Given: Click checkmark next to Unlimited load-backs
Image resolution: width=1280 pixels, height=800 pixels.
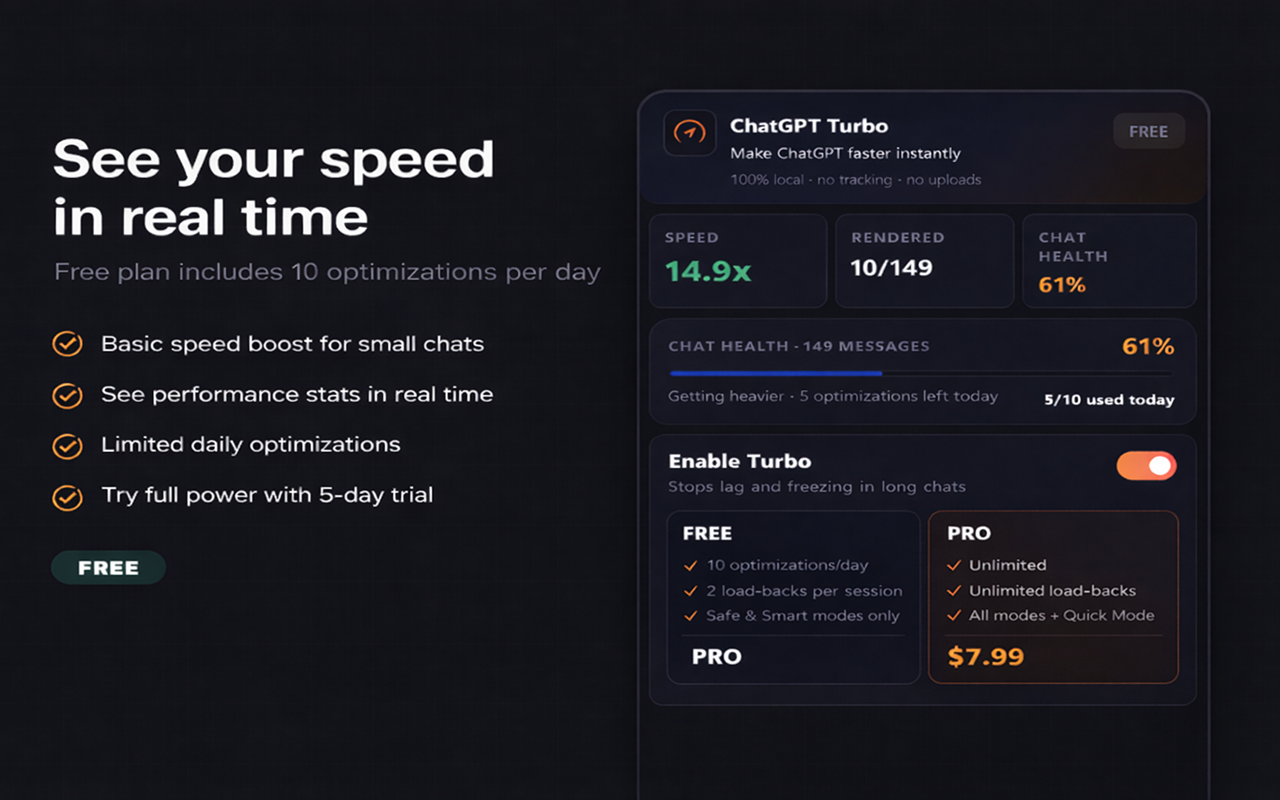Looking at the screenshot, I should (x=953, y=591).
